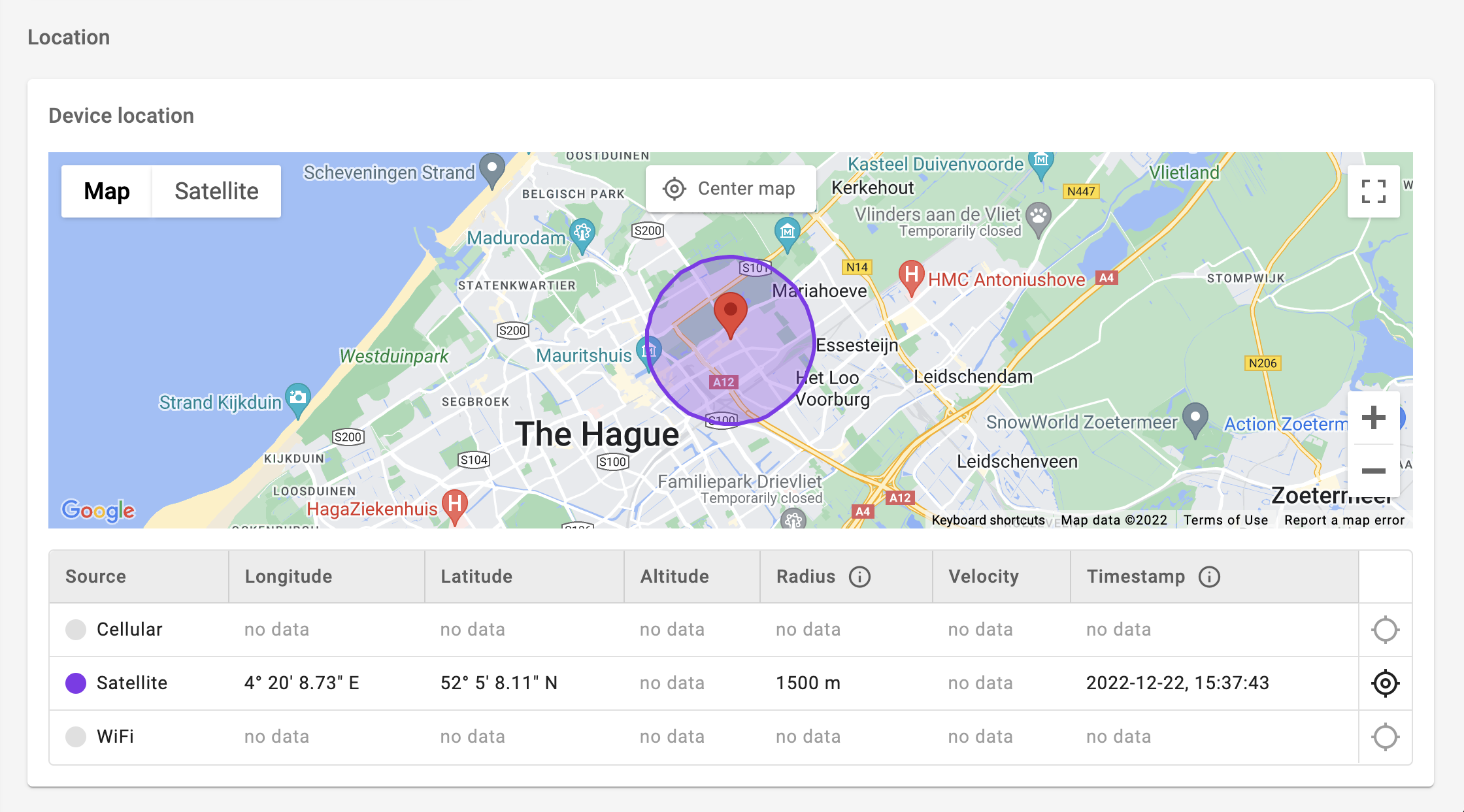The image size is (1464, 812).
Task: Click Scheveningen Strand map pin
Action: click(x=492, y=170)
